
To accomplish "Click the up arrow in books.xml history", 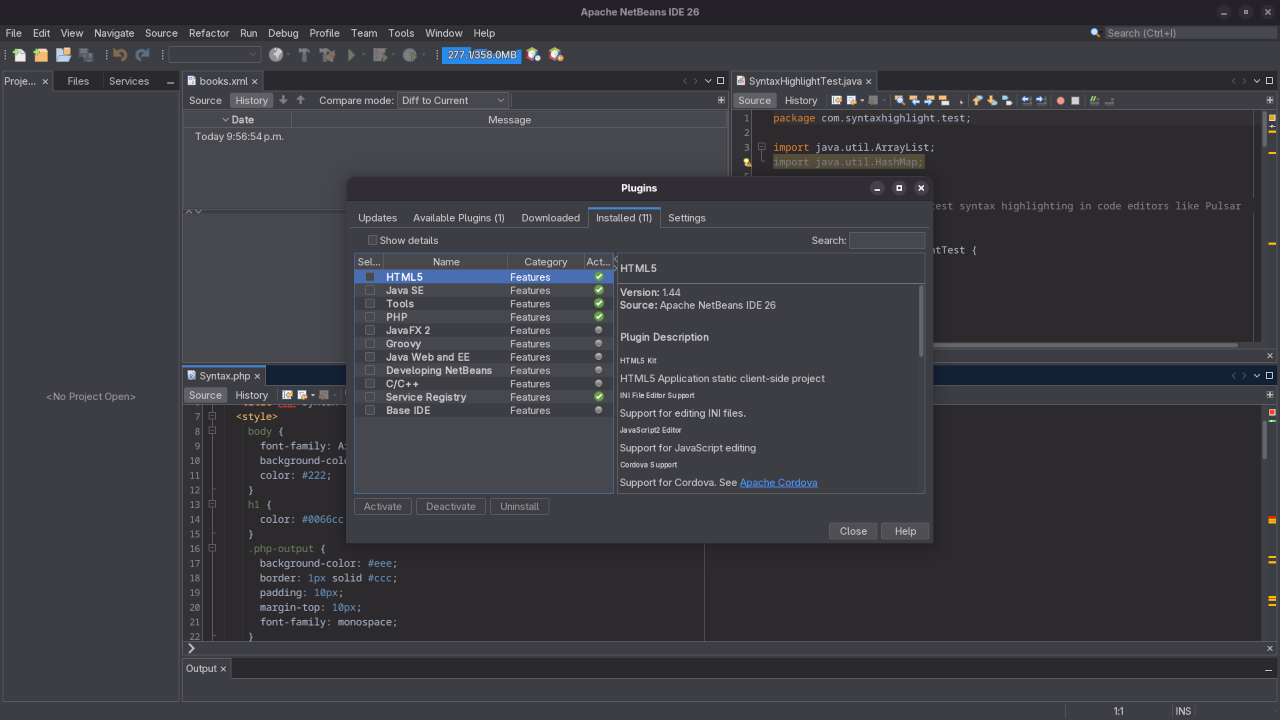I will [300, 100].
